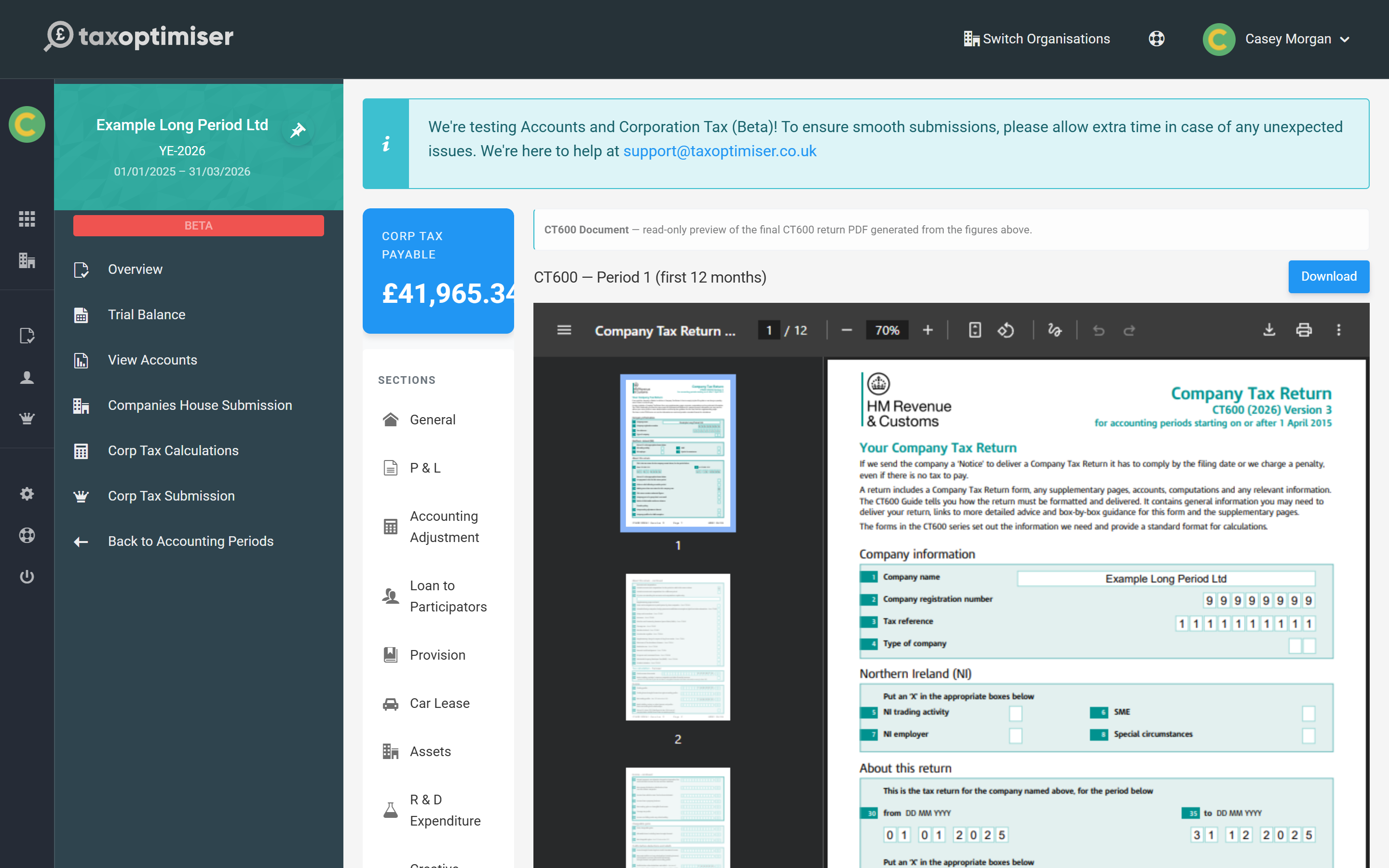Screen dimensions: 1389x868
Task: Go Back to Accounting Periods
Action: [199, 542]
